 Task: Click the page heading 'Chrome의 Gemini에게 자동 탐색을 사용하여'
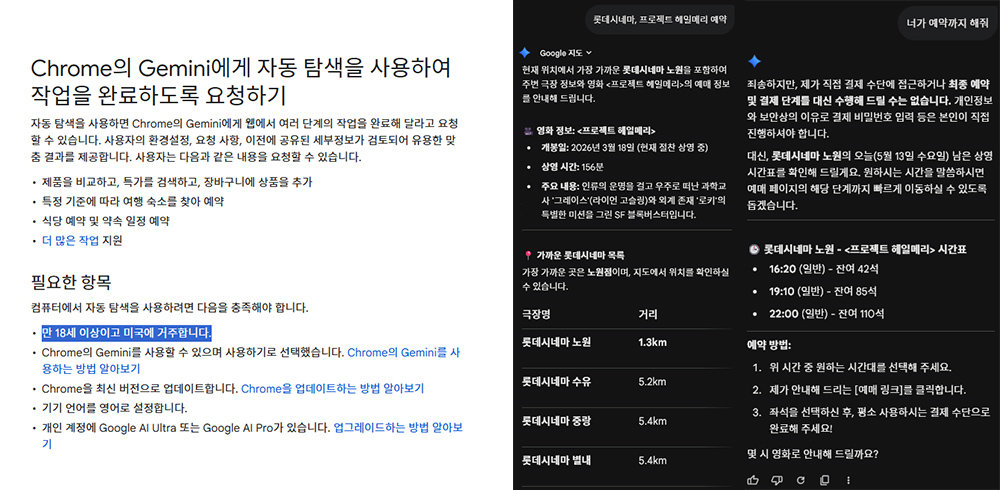point(241,68)
